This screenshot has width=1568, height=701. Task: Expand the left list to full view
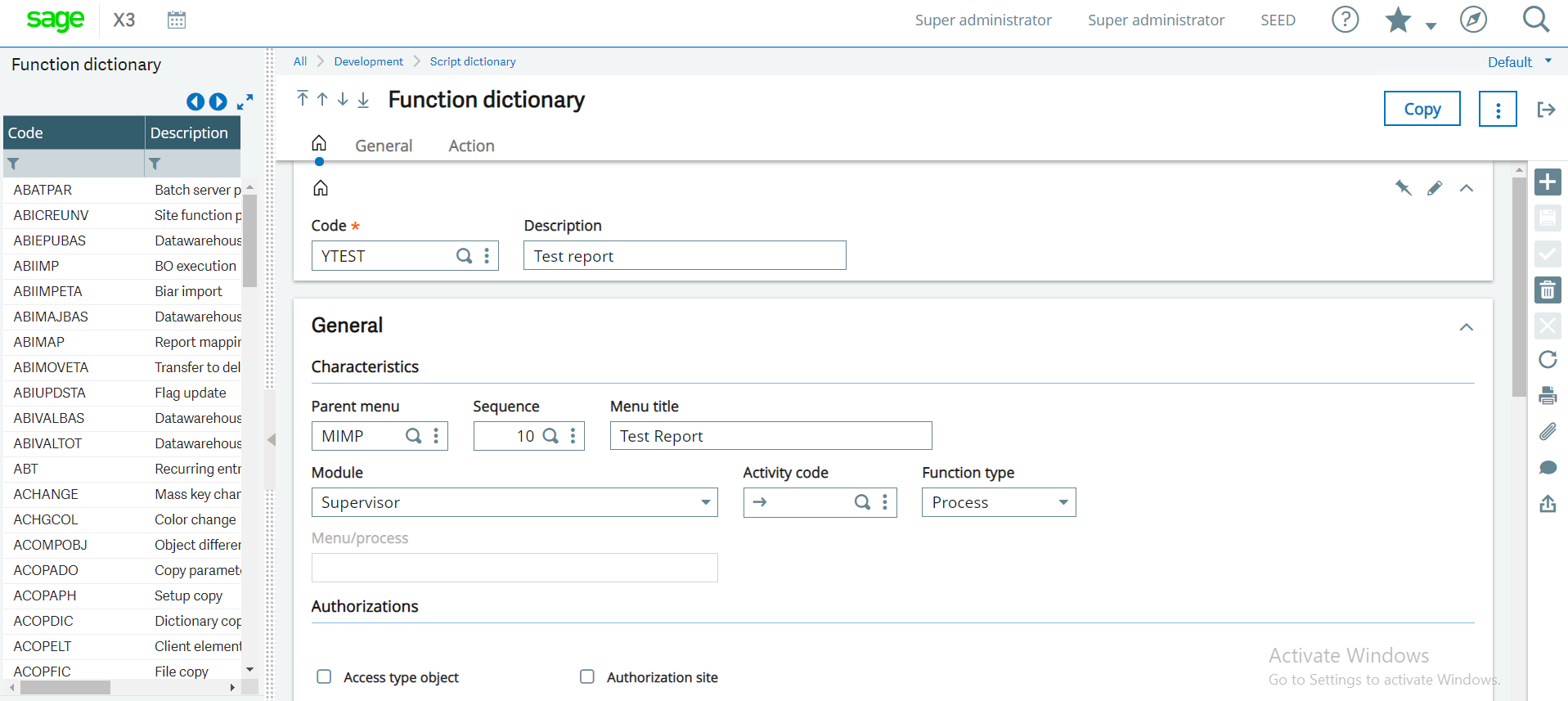[245, 101]
